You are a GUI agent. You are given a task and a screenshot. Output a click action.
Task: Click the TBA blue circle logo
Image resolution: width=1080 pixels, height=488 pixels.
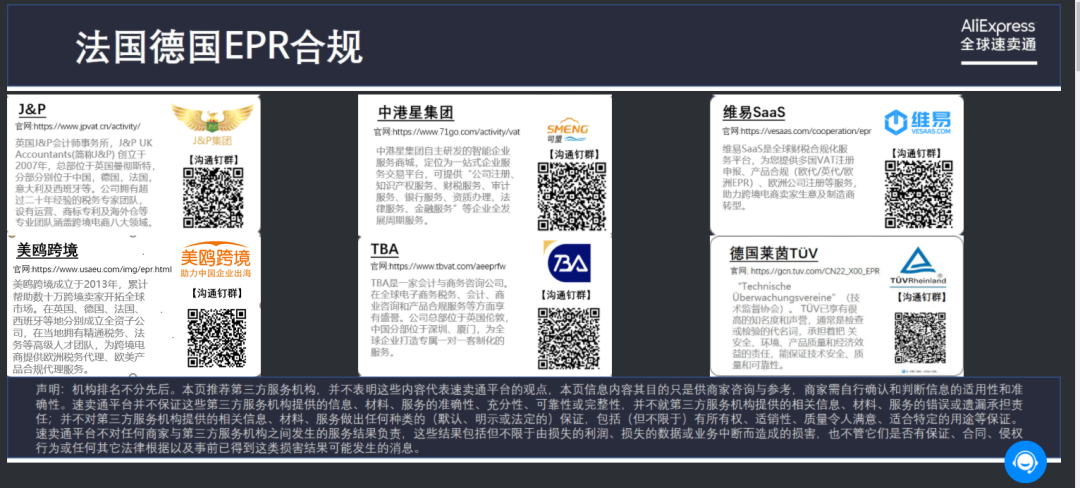pyautogui.click(x=568, y=262)
